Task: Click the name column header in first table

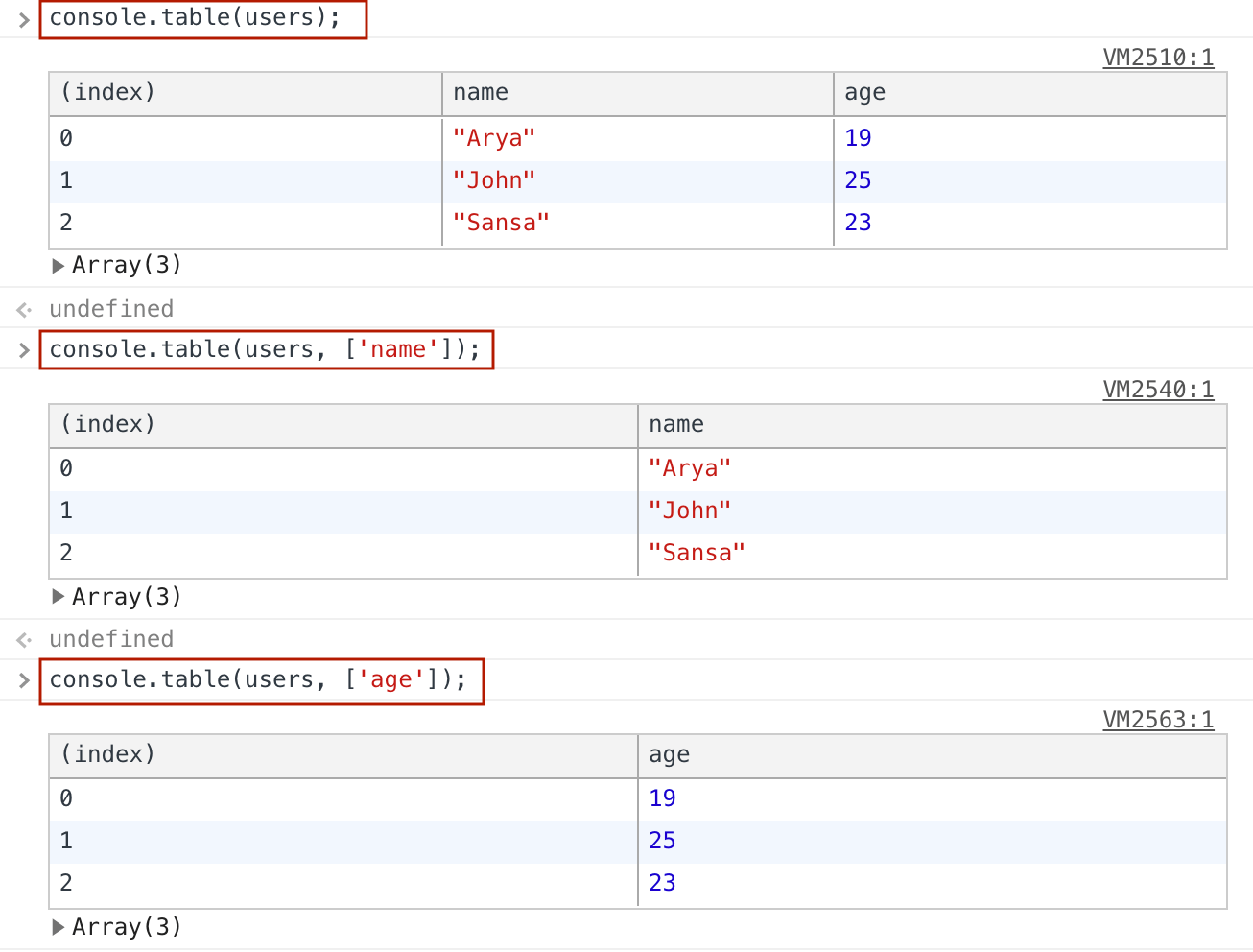Action: point(638,93)
